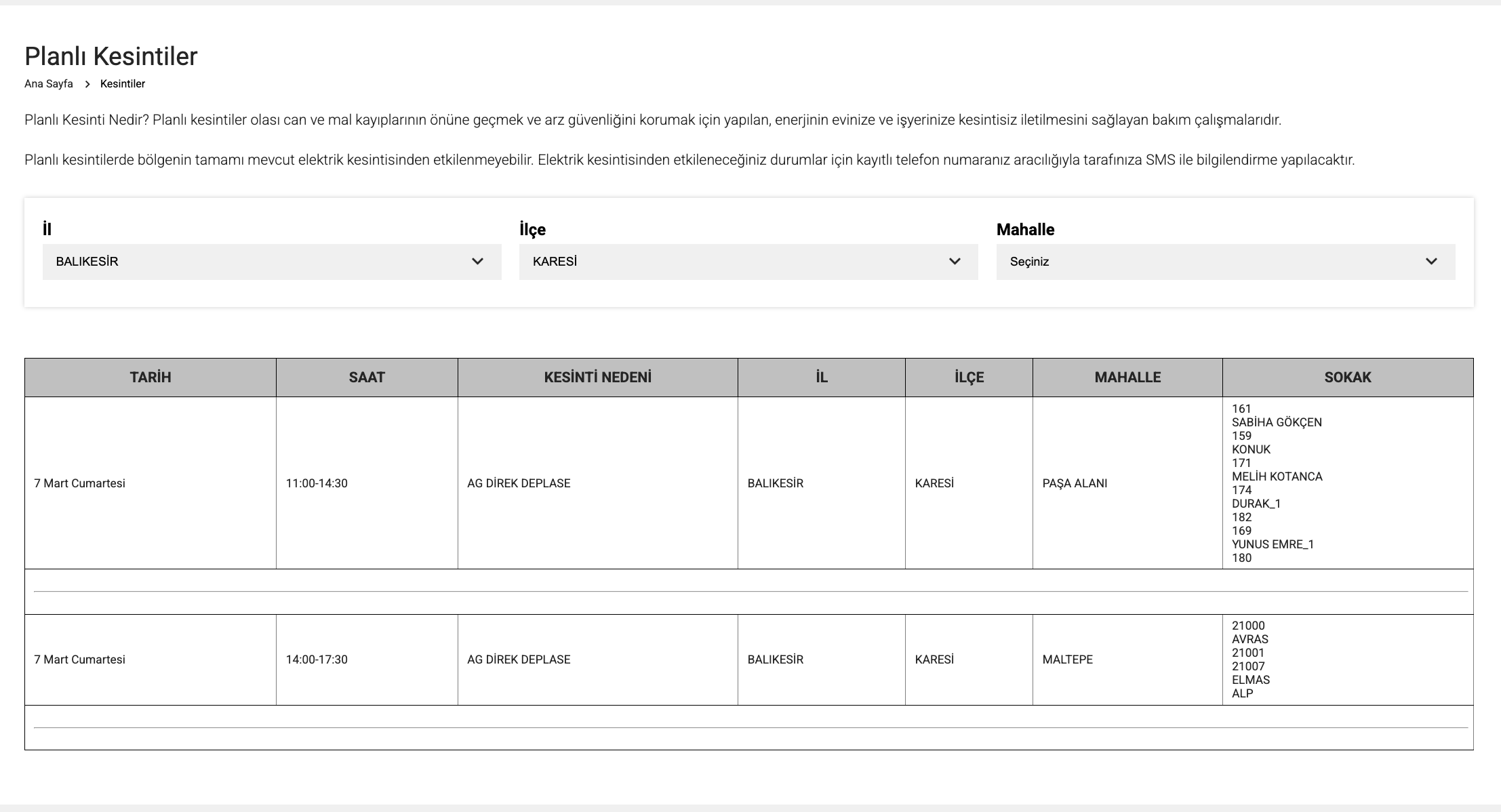Click the TARİH column header
This screenshot has width=1501, height=812.
tap(151, 378)
